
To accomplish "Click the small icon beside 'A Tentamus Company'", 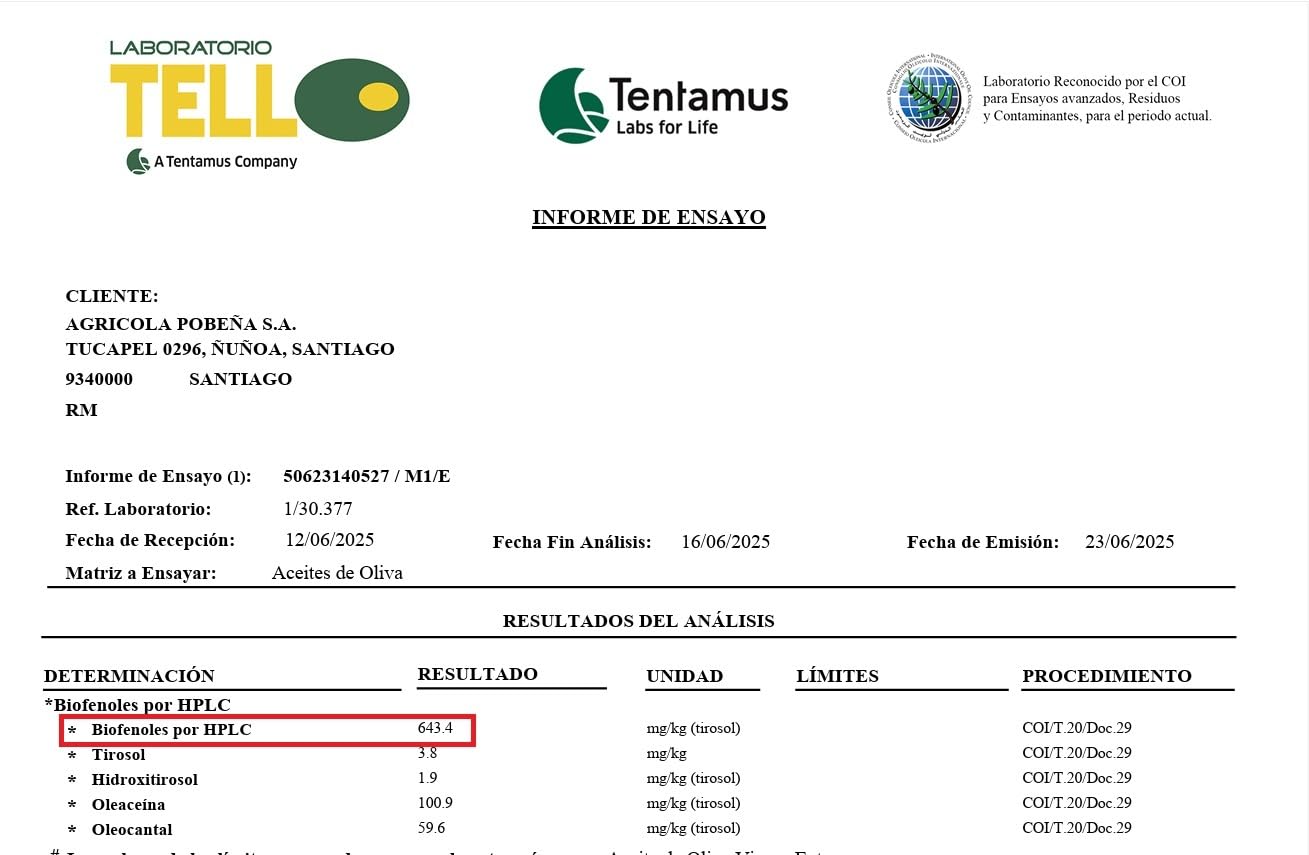I will pyautogui.click(x=138, y=161).
